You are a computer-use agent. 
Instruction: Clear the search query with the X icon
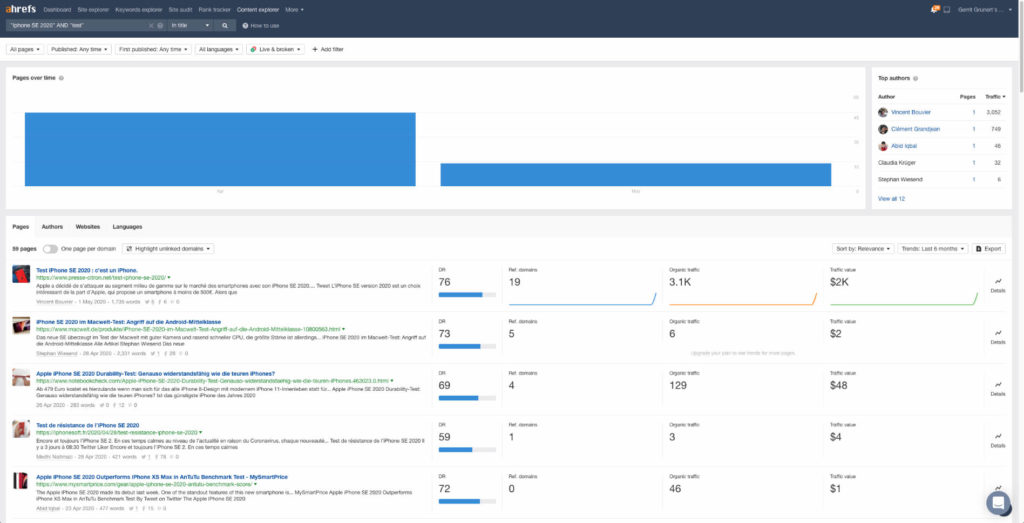pos(151,25)
